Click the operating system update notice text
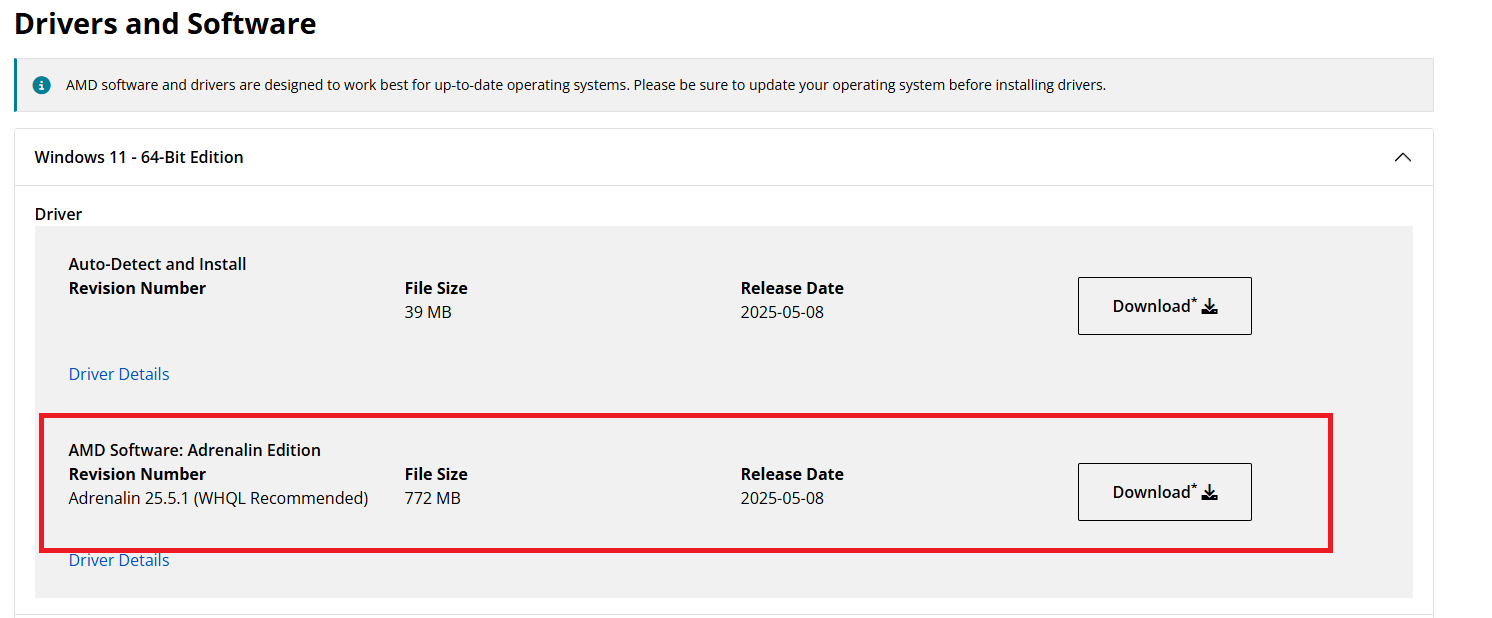This screenshot has height=618, width=1492. [x=586, y=85]
